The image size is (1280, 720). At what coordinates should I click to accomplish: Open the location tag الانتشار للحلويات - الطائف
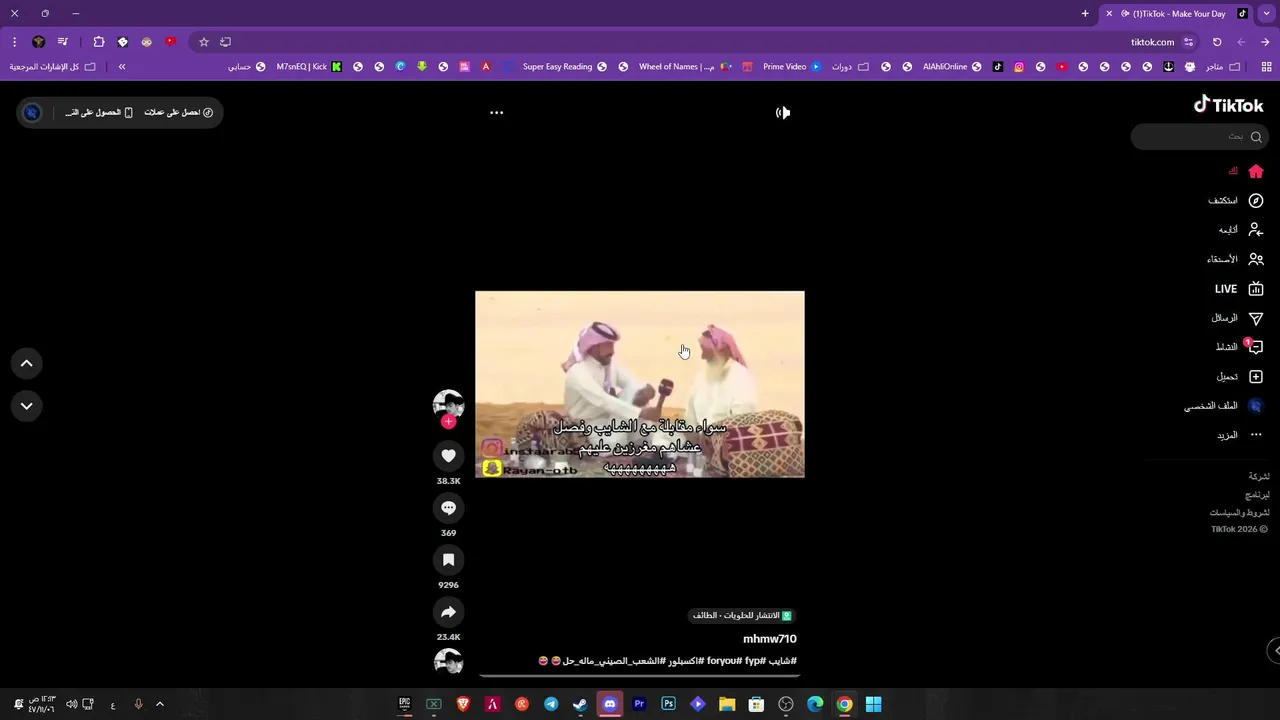coord(742,615)
